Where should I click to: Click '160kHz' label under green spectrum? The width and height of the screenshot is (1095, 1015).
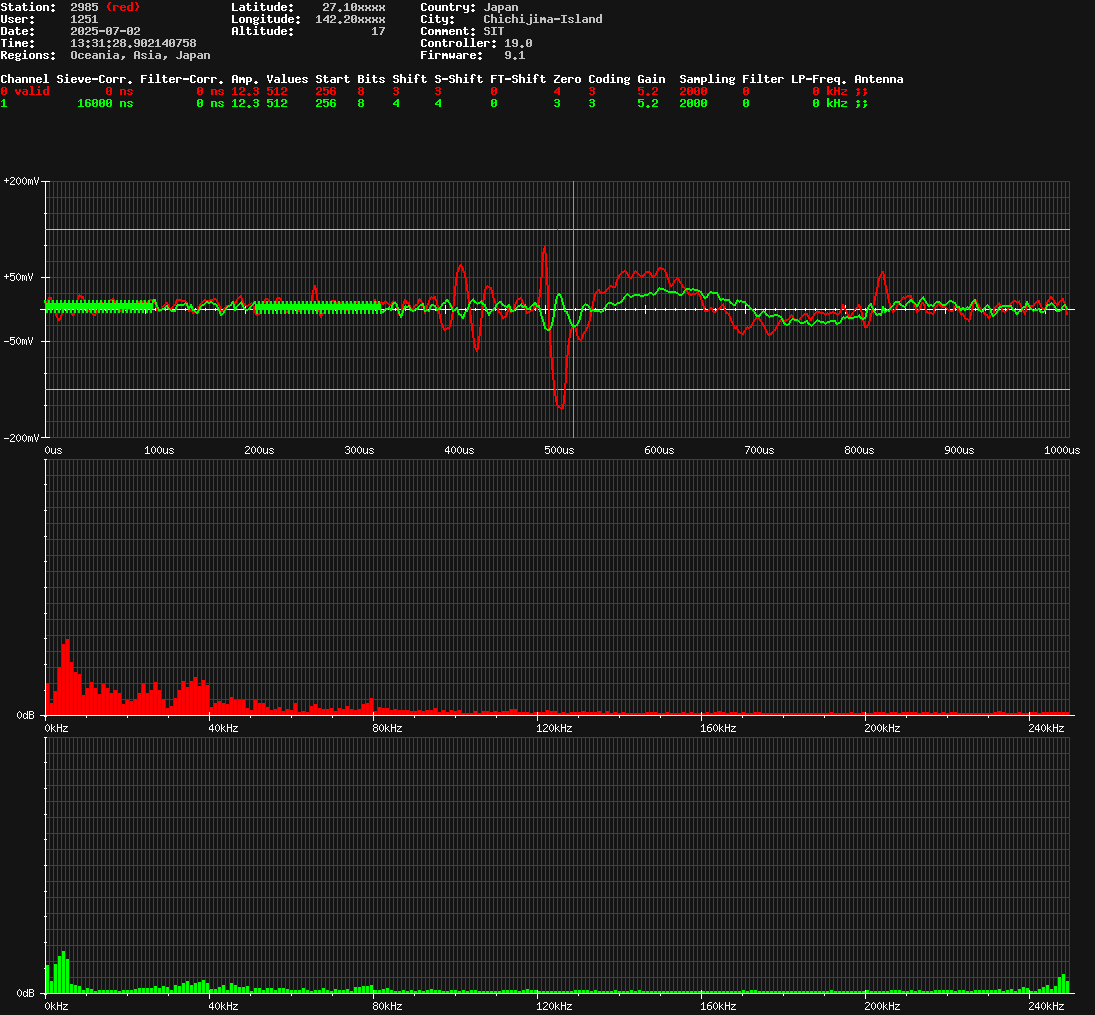point(719,1006)
